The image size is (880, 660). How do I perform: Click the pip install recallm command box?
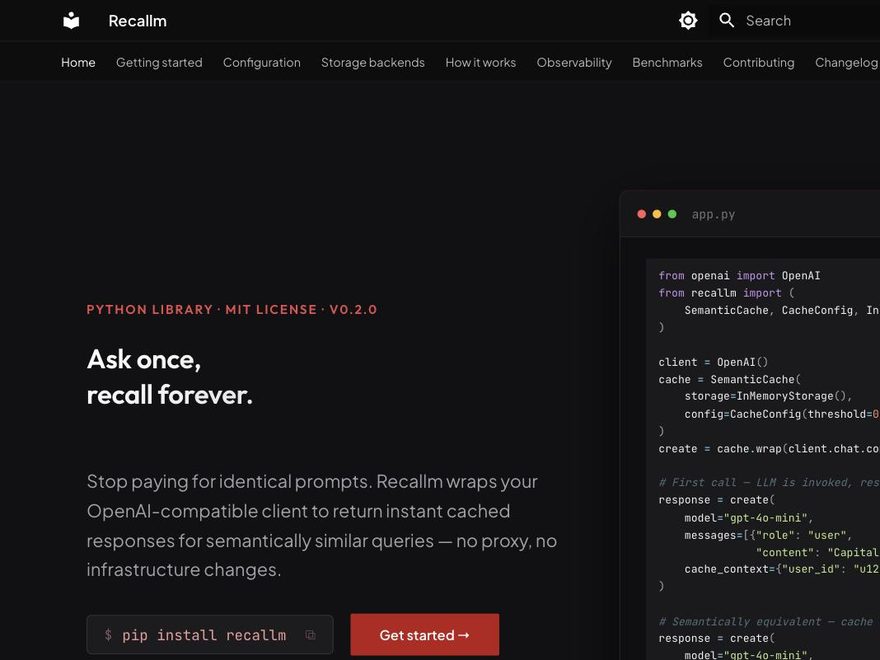pos(210,635)
